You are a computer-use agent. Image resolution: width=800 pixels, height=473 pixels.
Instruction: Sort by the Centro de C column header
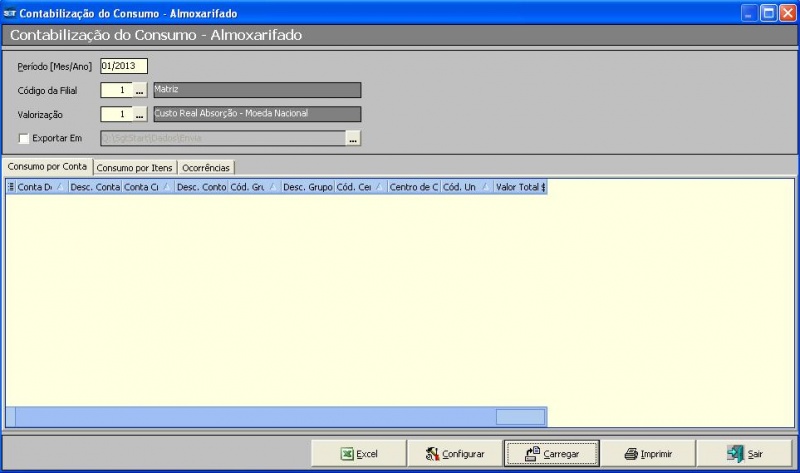coord(412,187)
